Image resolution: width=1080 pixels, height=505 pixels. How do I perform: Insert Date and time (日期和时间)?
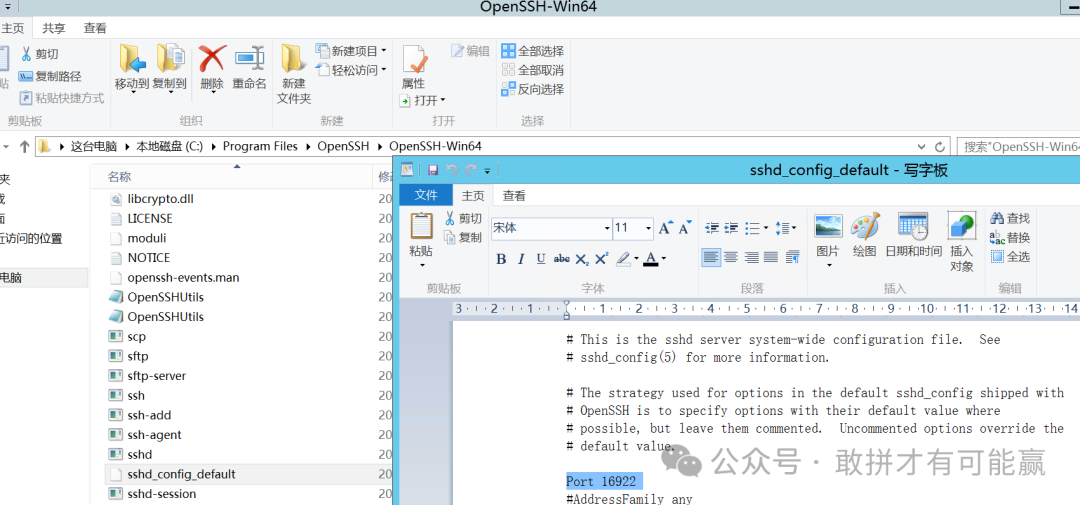(913, 227)
